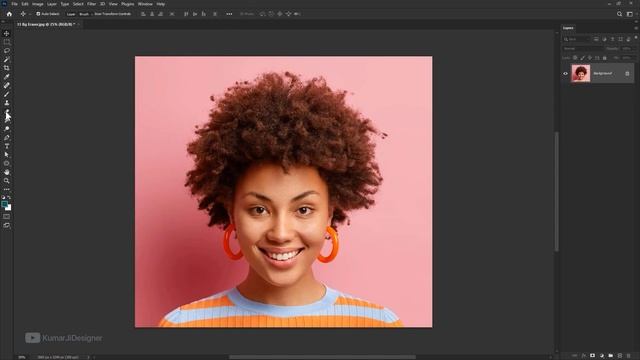
Task: Click Align horizontal centers icon
Action: click(x=152, y=14)
